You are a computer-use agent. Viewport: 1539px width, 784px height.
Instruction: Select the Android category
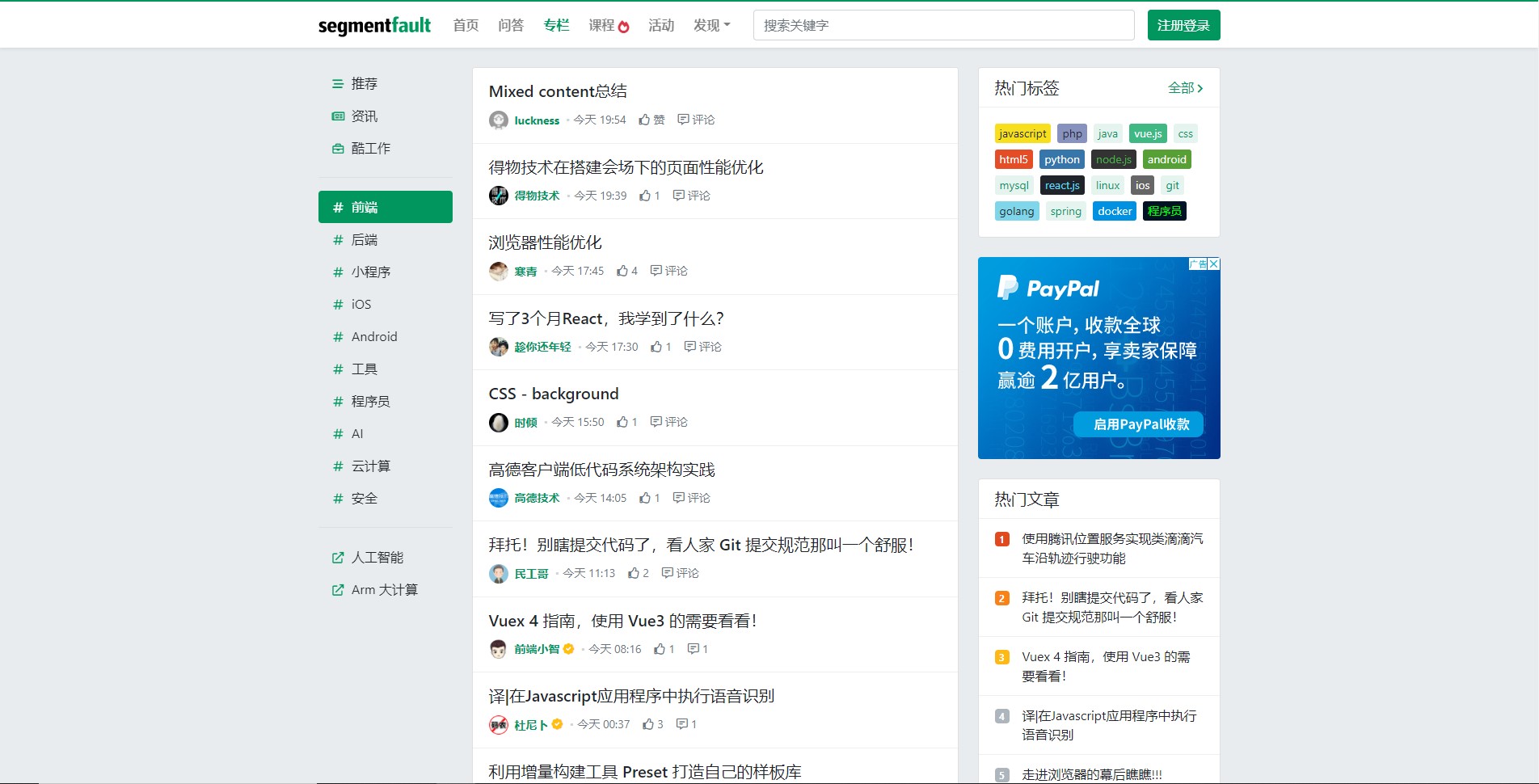[386, 337]
